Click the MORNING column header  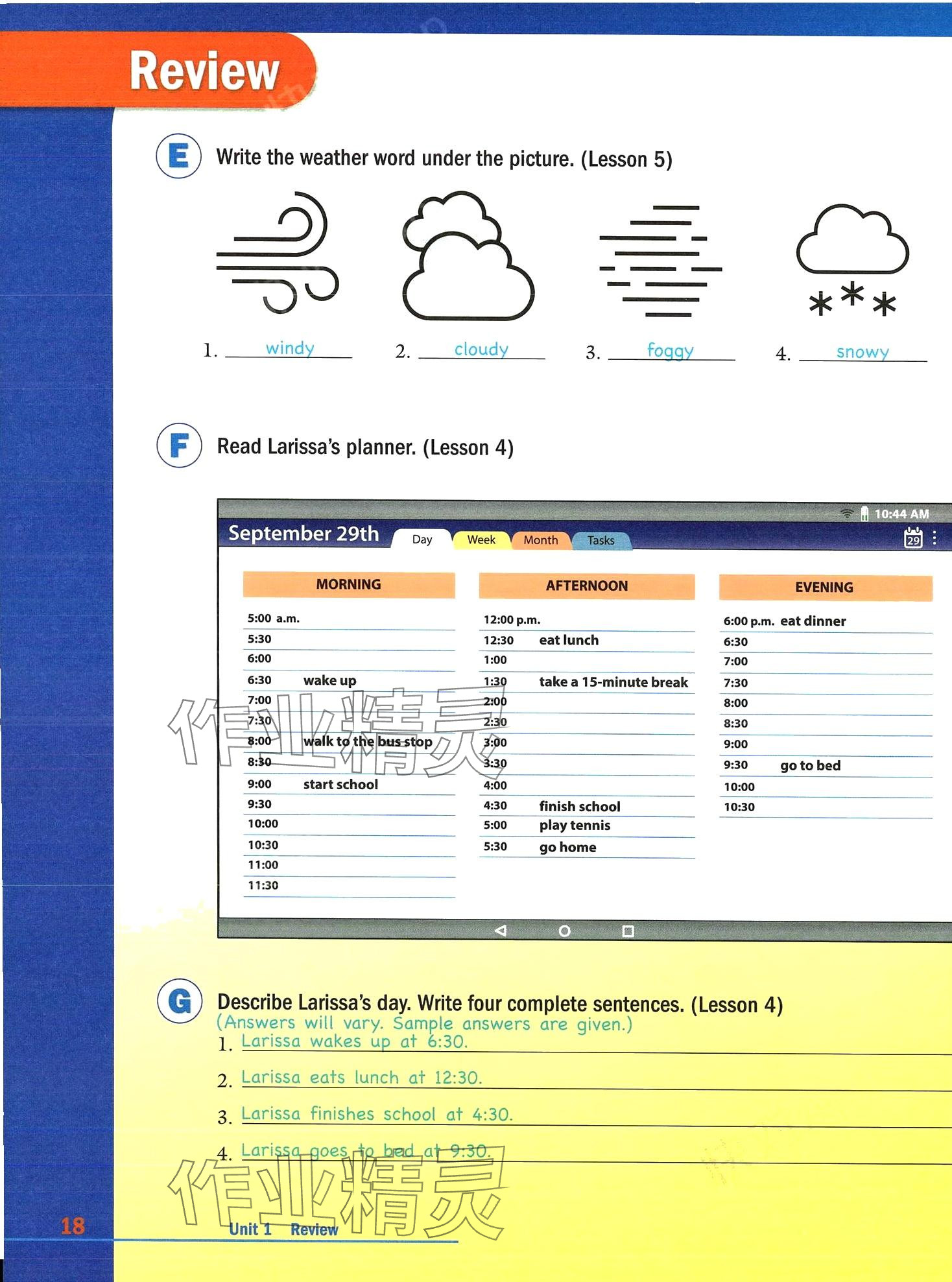(348, 584)
